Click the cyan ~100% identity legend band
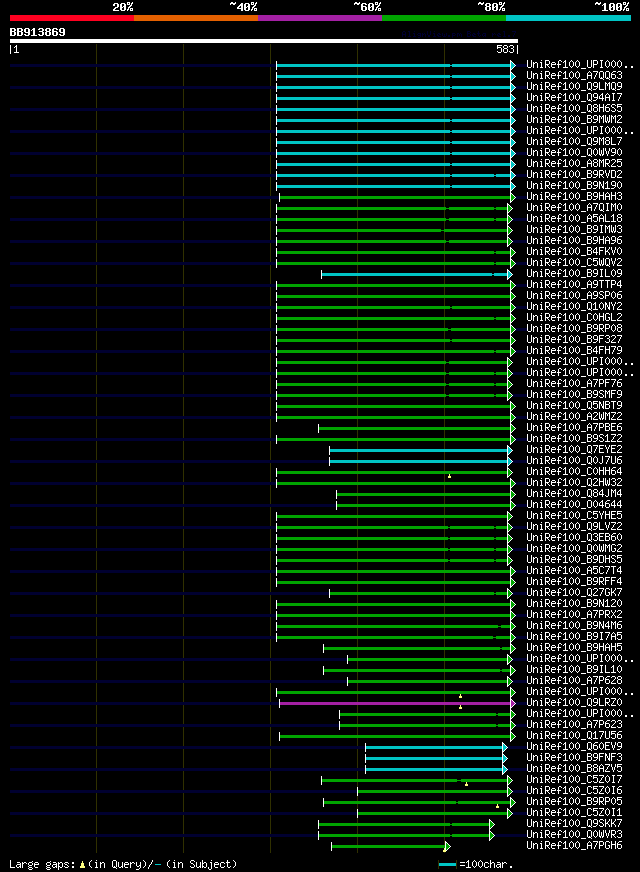Image resolution: width=640 pixels, height=872 pixels. 568,18
